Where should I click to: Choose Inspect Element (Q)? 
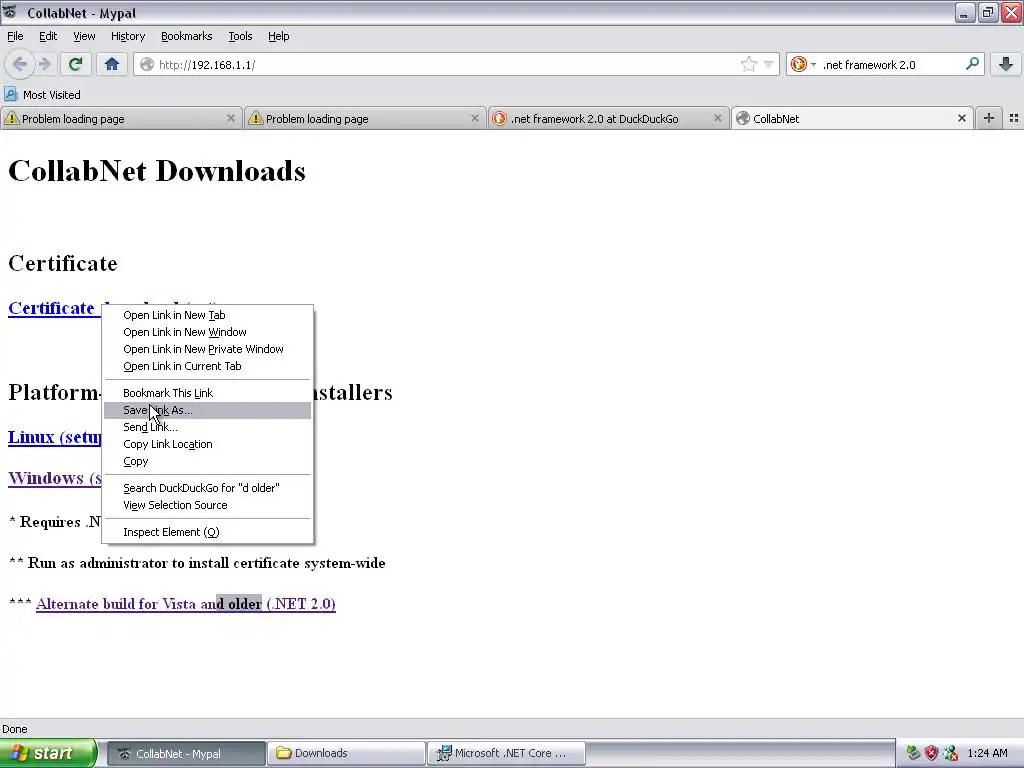(207, 532)
